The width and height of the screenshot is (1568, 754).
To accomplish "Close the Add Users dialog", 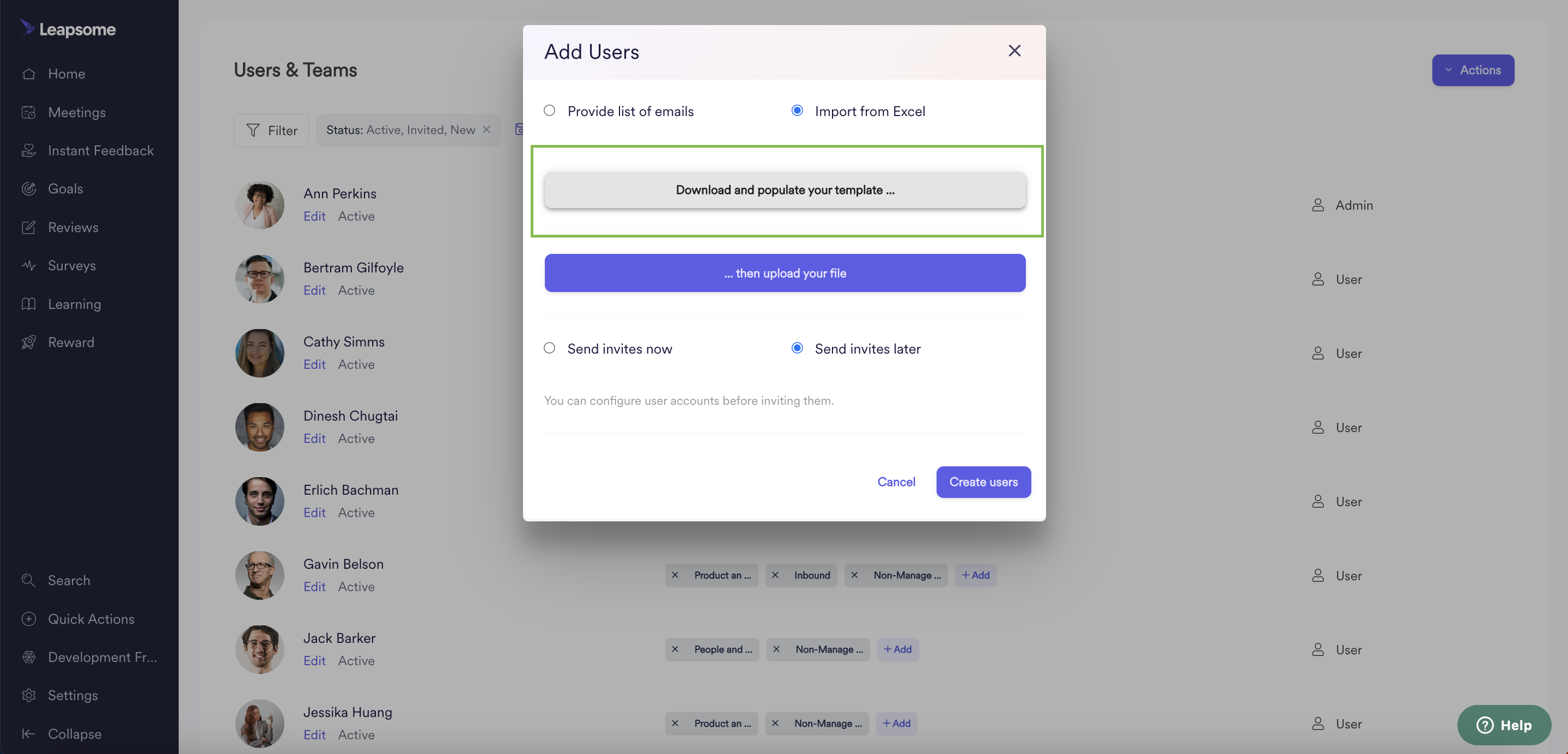I will click(1014, 51).
